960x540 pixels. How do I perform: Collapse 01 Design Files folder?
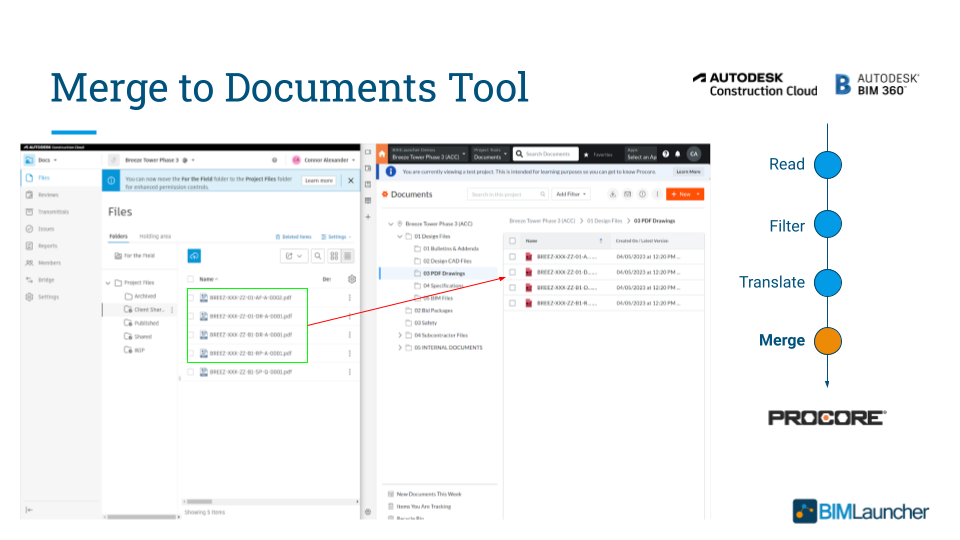coord(400,236)
